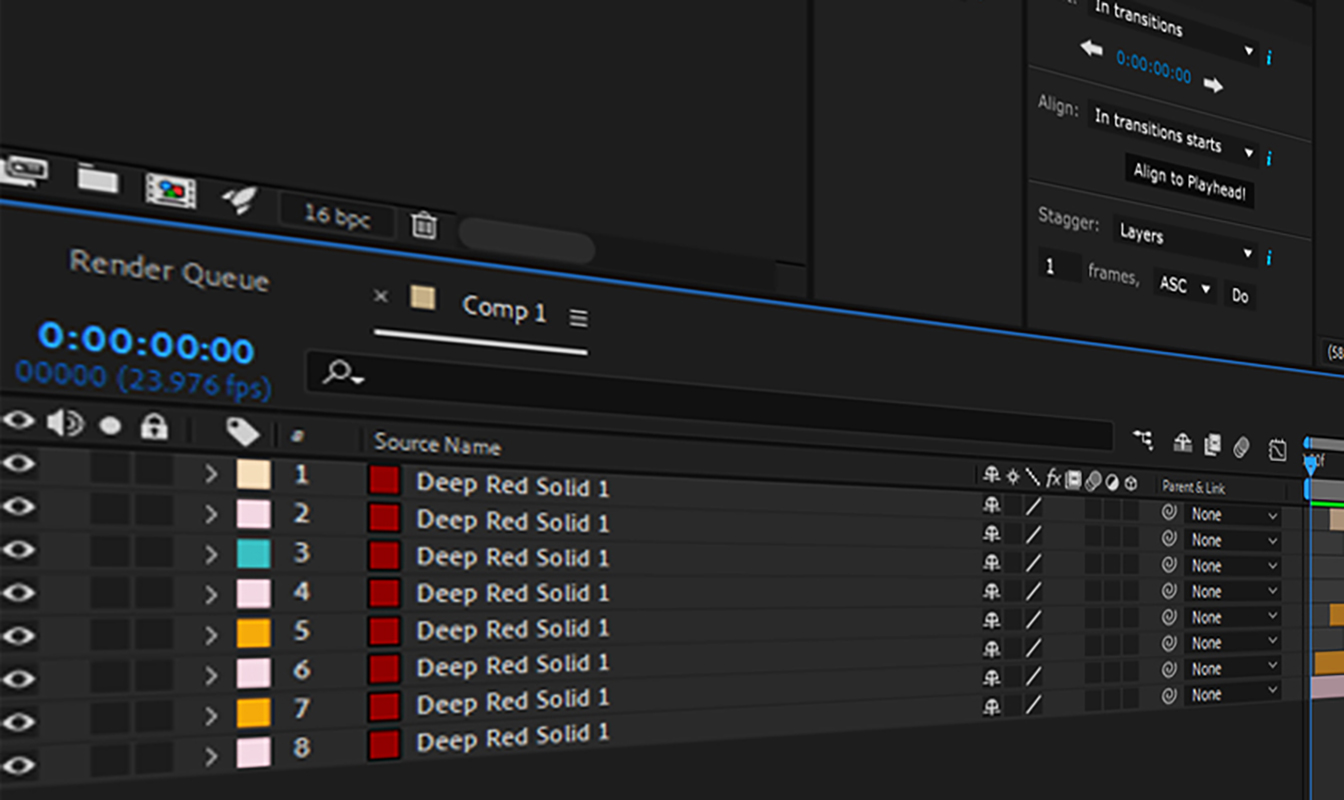
Task: Hide layer 3 with its eye toggle
Action: coord(18,549)
